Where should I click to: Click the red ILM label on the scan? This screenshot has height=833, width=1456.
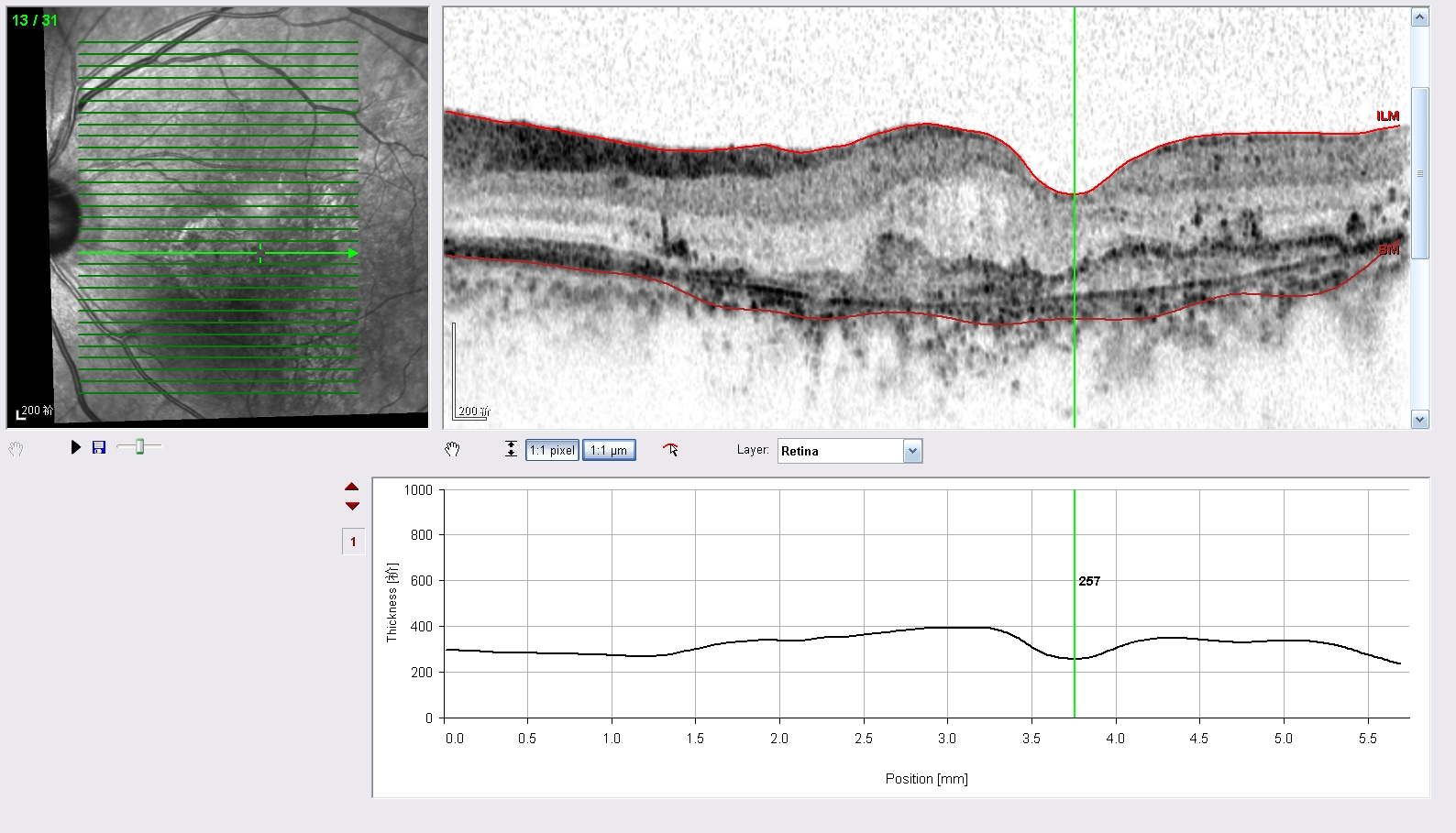click(x=1388, y=116)
